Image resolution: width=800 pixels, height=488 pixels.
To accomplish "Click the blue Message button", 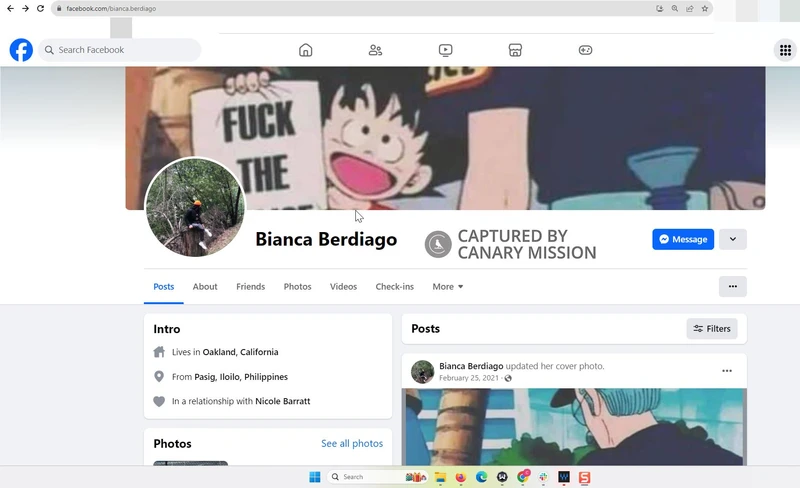I will click(683, 239).
